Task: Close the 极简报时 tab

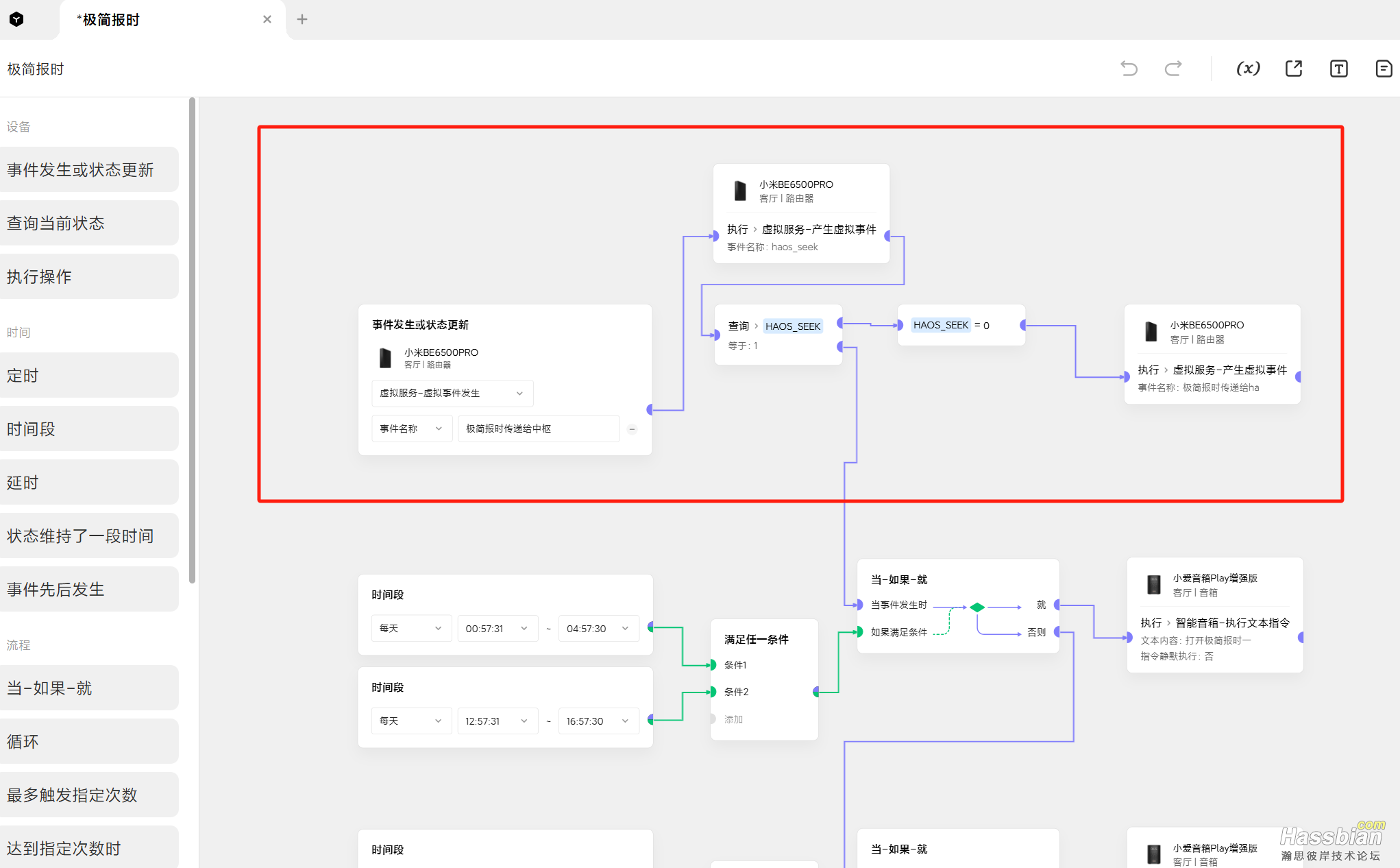Action: coord(267,19)
